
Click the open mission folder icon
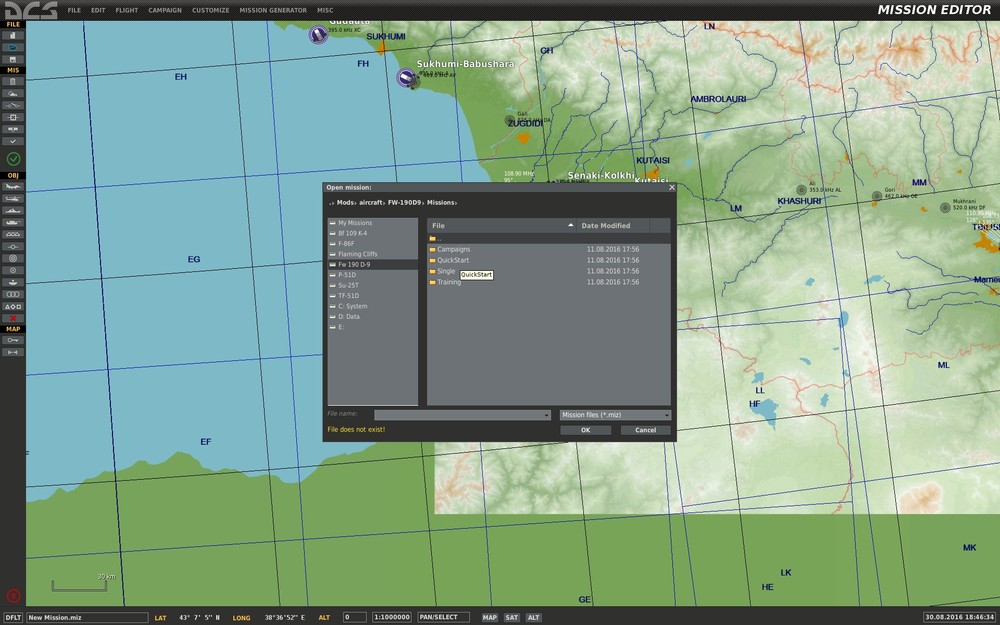point(13,47)
